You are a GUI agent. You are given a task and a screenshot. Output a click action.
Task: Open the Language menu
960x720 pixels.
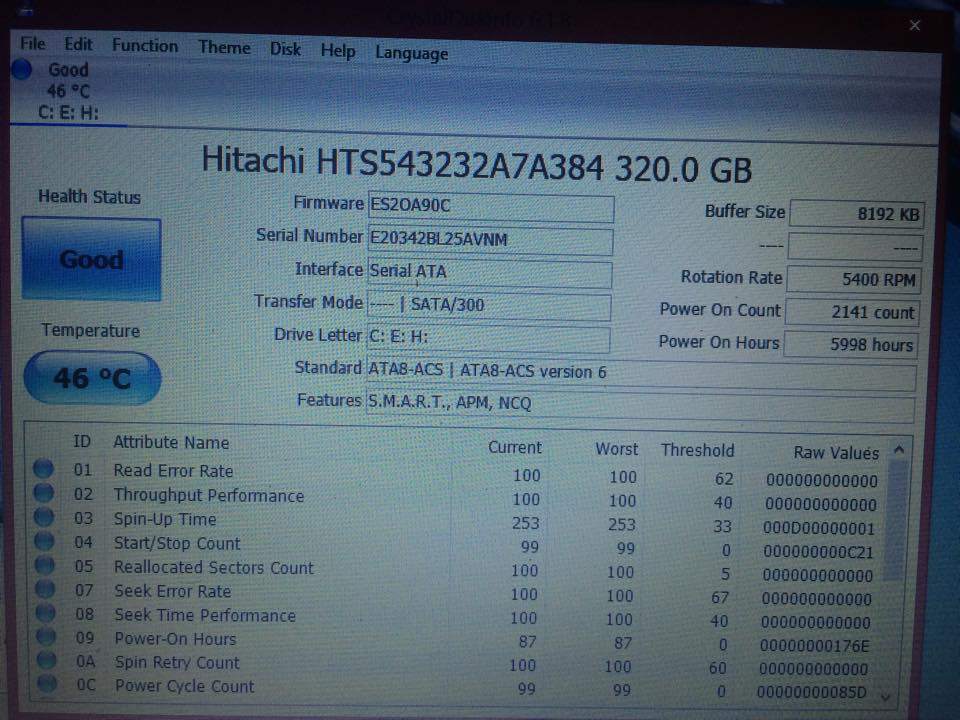click(x=411, y=53)
